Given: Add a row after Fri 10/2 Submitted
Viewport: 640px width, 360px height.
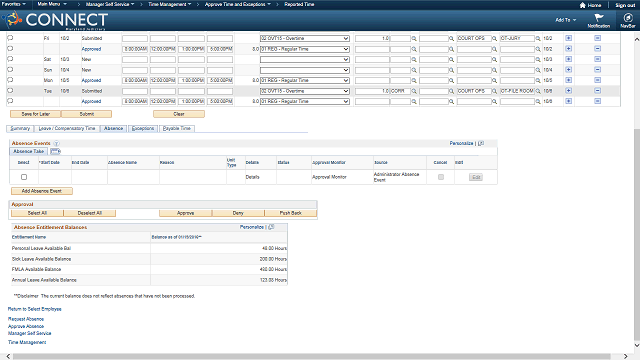Looking at the screenshot, I should point(568,38).
